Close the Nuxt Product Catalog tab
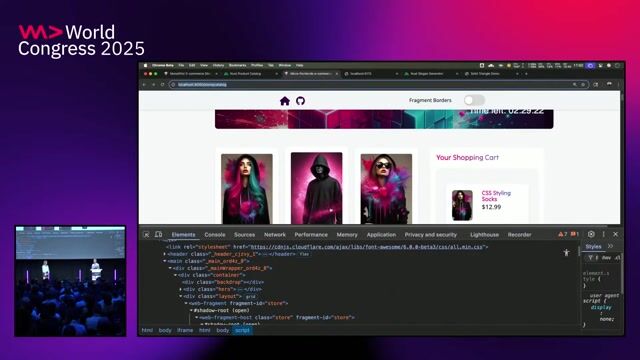This screenshot has width=640, height=360. 276,74
